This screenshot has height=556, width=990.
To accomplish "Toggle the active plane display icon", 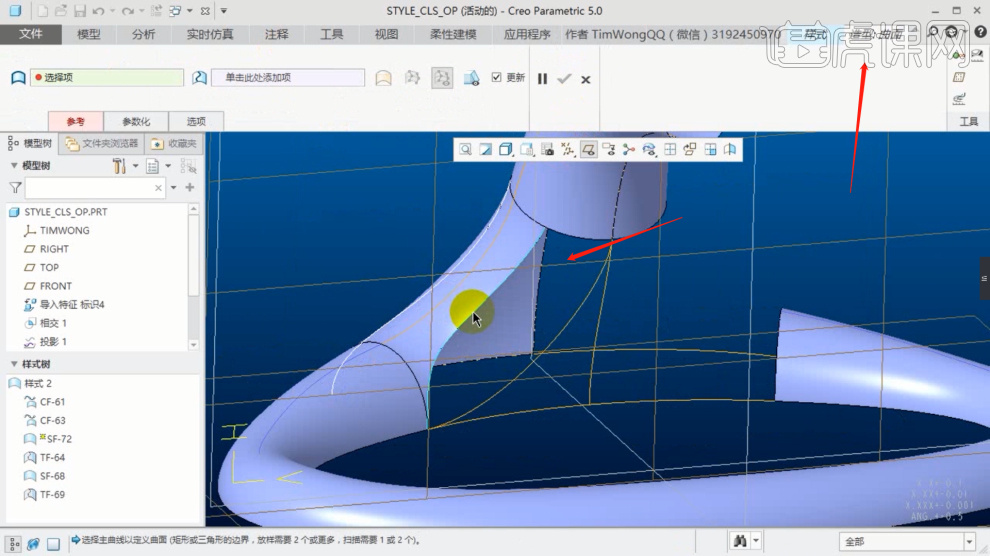I will click(588, 149).
